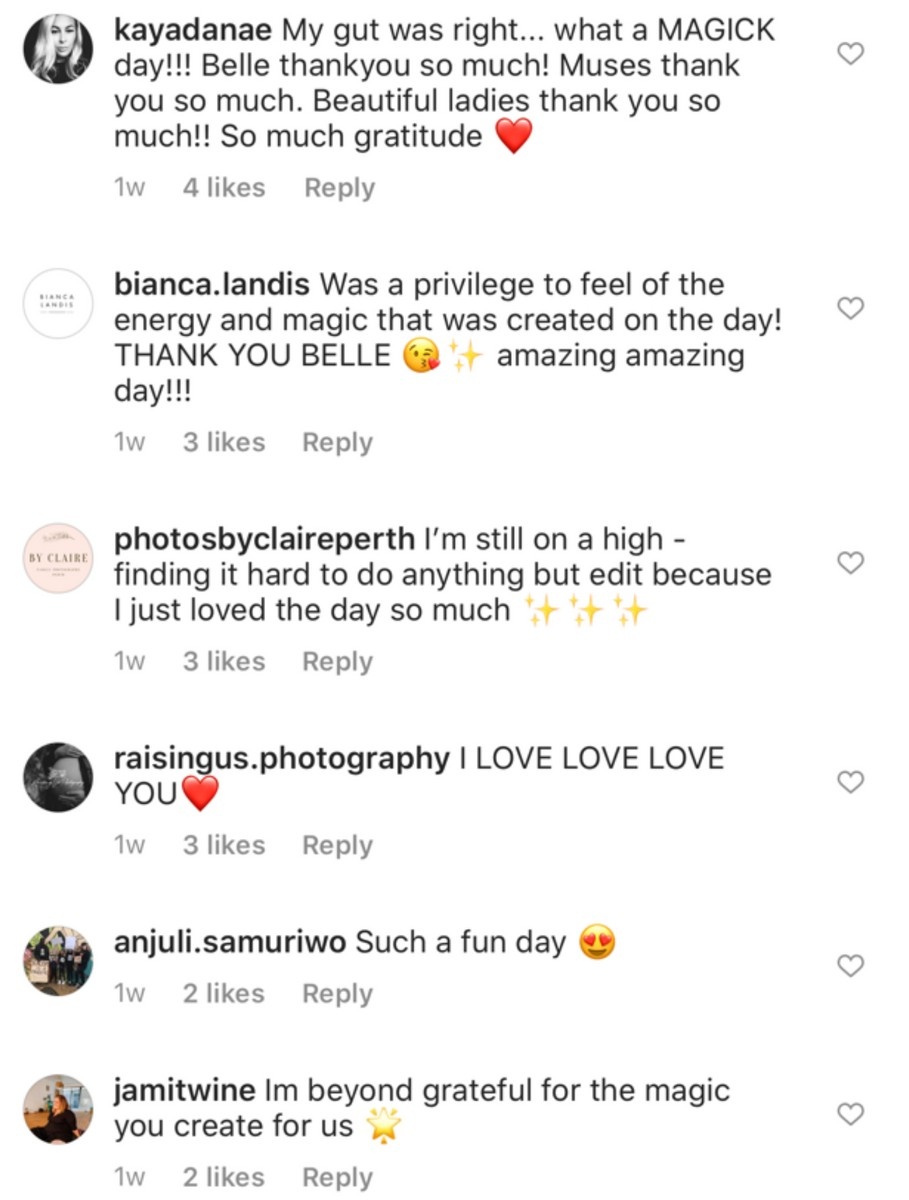The image size is (909, 1200).
Task: Heart the raisingus.photography comment
Action: [x=849, y=783]
